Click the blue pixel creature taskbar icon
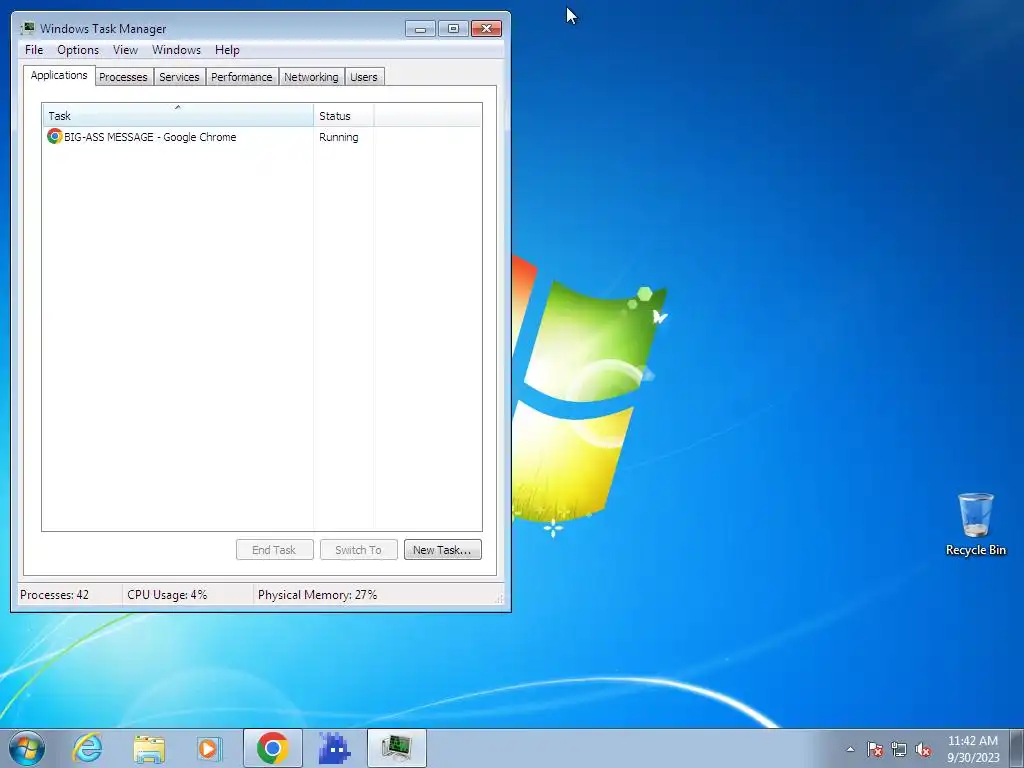This screenshot has width=1024, height=768. (334, 748)
